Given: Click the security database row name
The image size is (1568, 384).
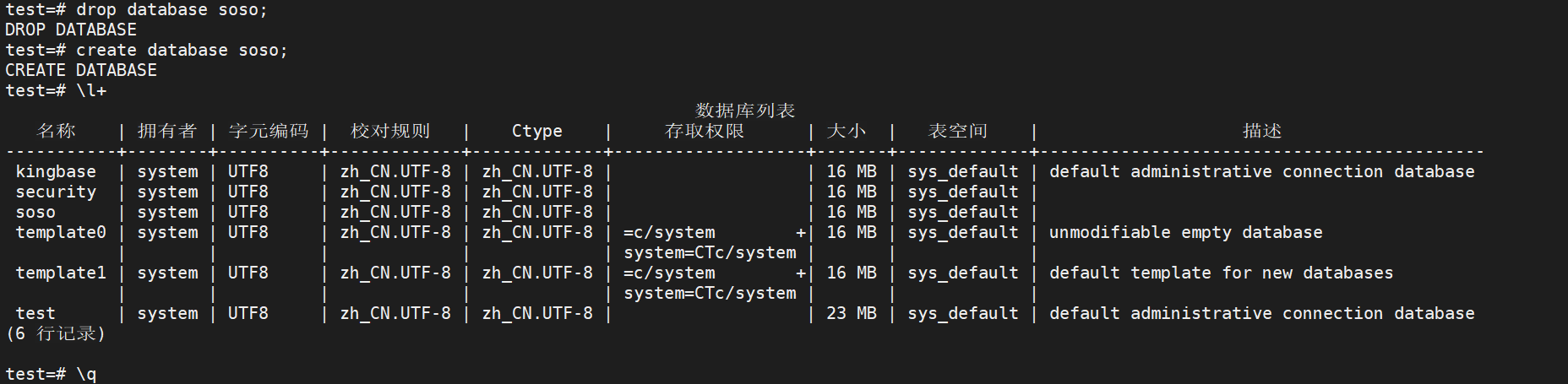Looking at the screenshot, I should click(x=56, y=192).
